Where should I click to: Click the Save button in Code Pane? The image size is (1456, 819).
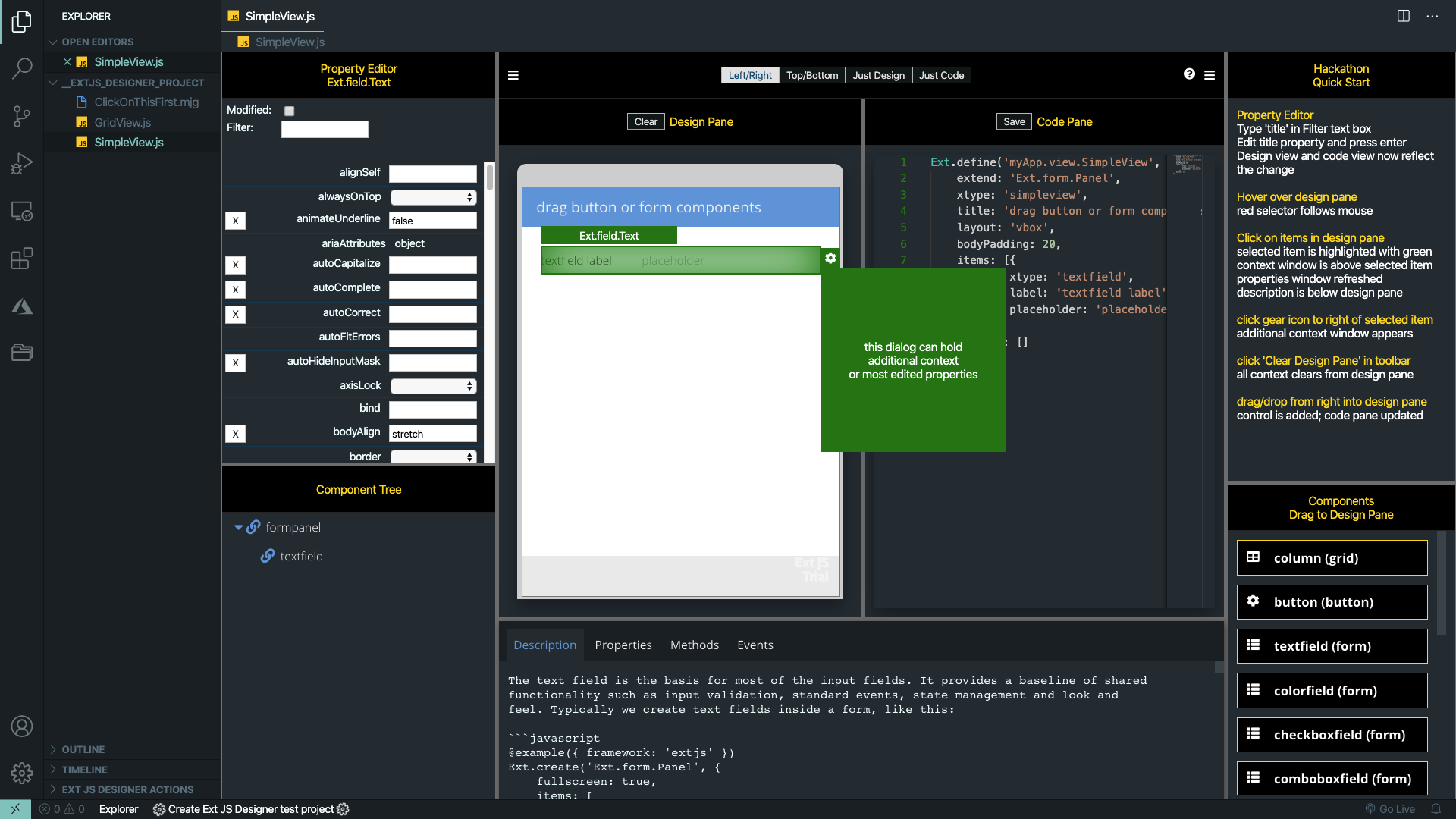point(1013,121)
